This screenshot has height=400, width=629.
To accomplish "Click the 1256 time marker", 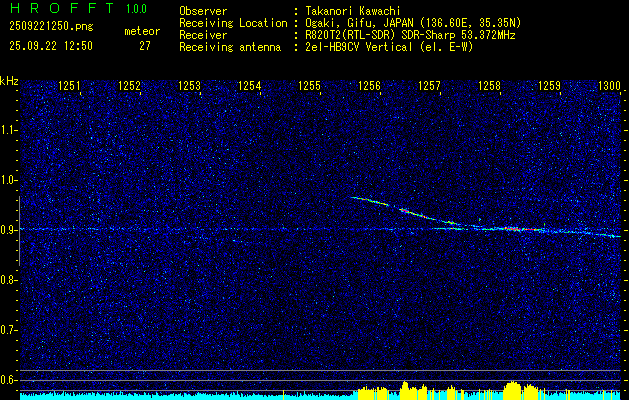I will point(369,86).
